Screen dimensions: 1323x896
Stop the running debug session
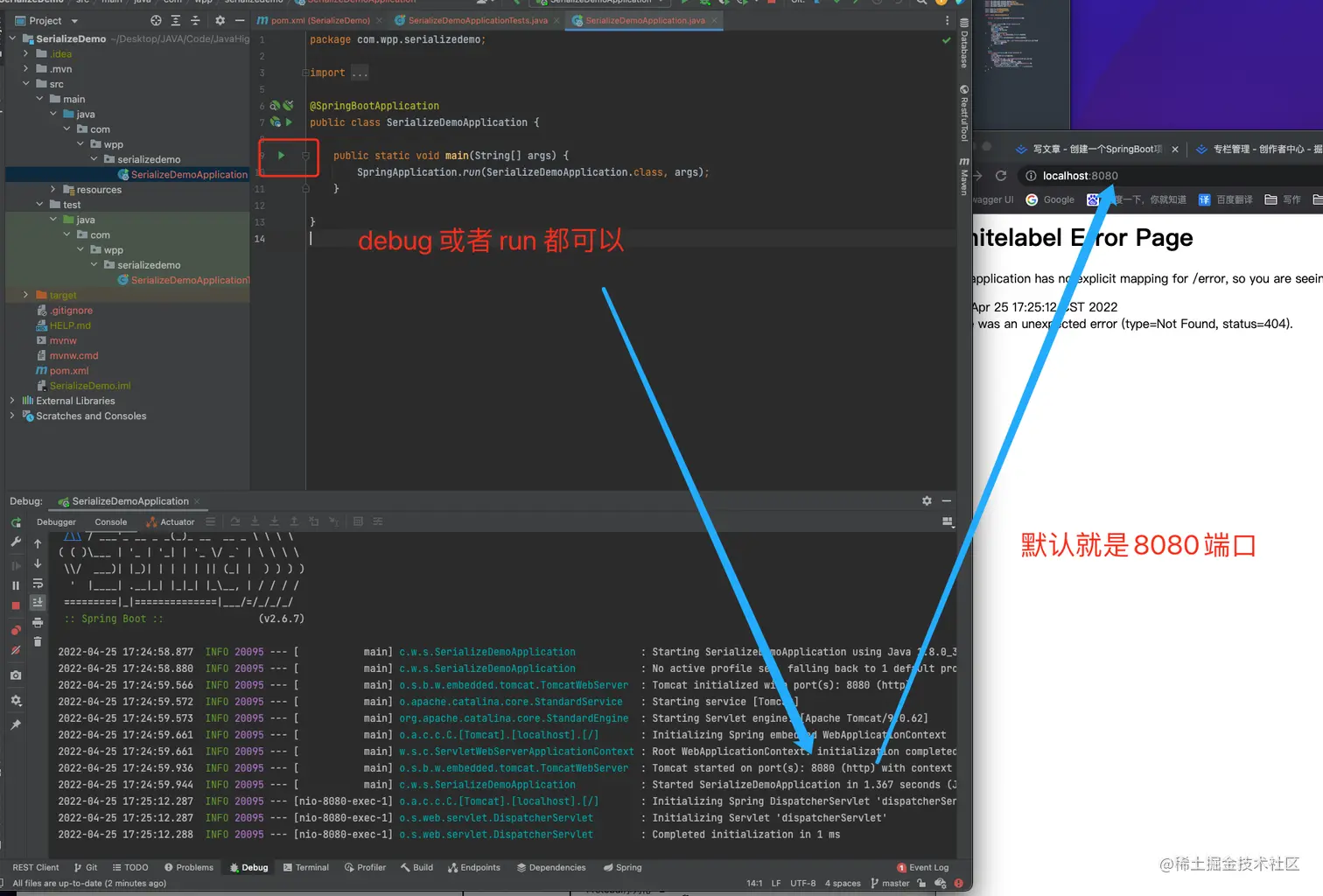[x=16, y=605]
